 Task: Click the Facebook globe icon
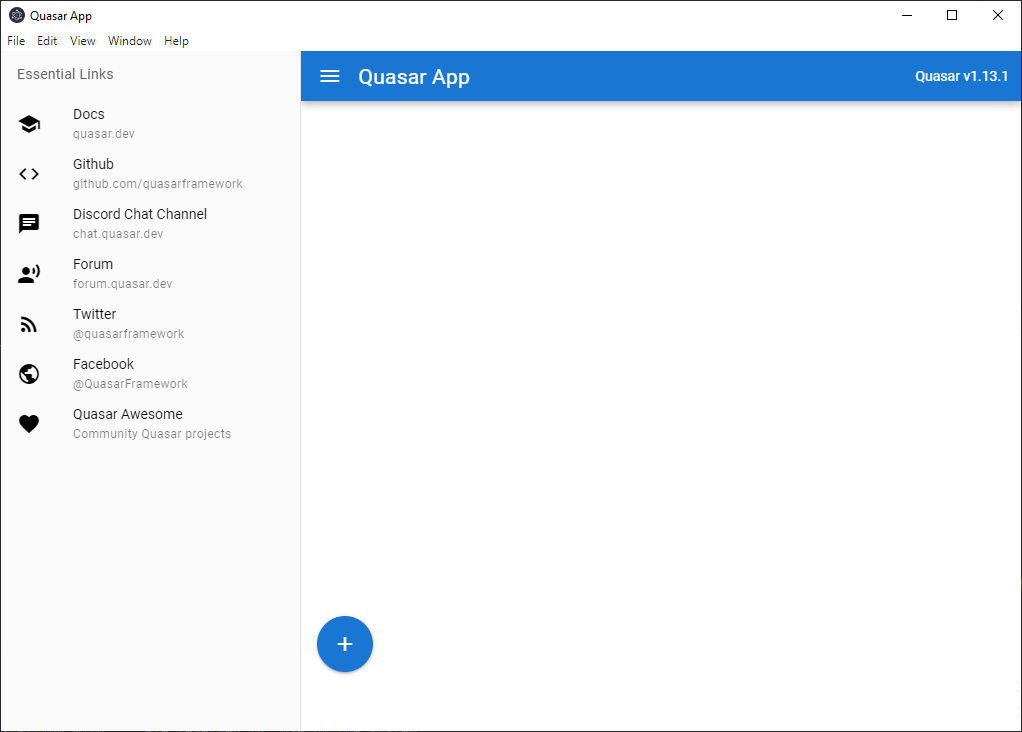point(29,373)
